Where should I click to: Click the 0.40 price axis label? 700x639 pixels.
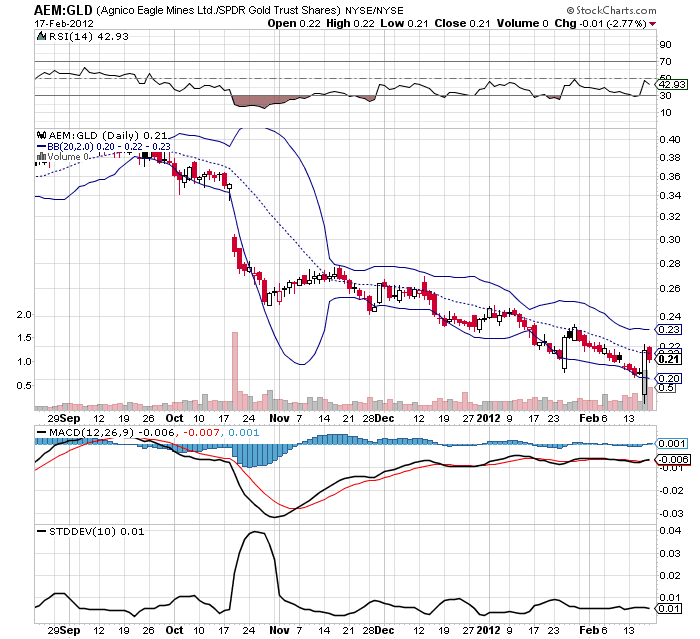pyautogui.click(x=670, y=140)
